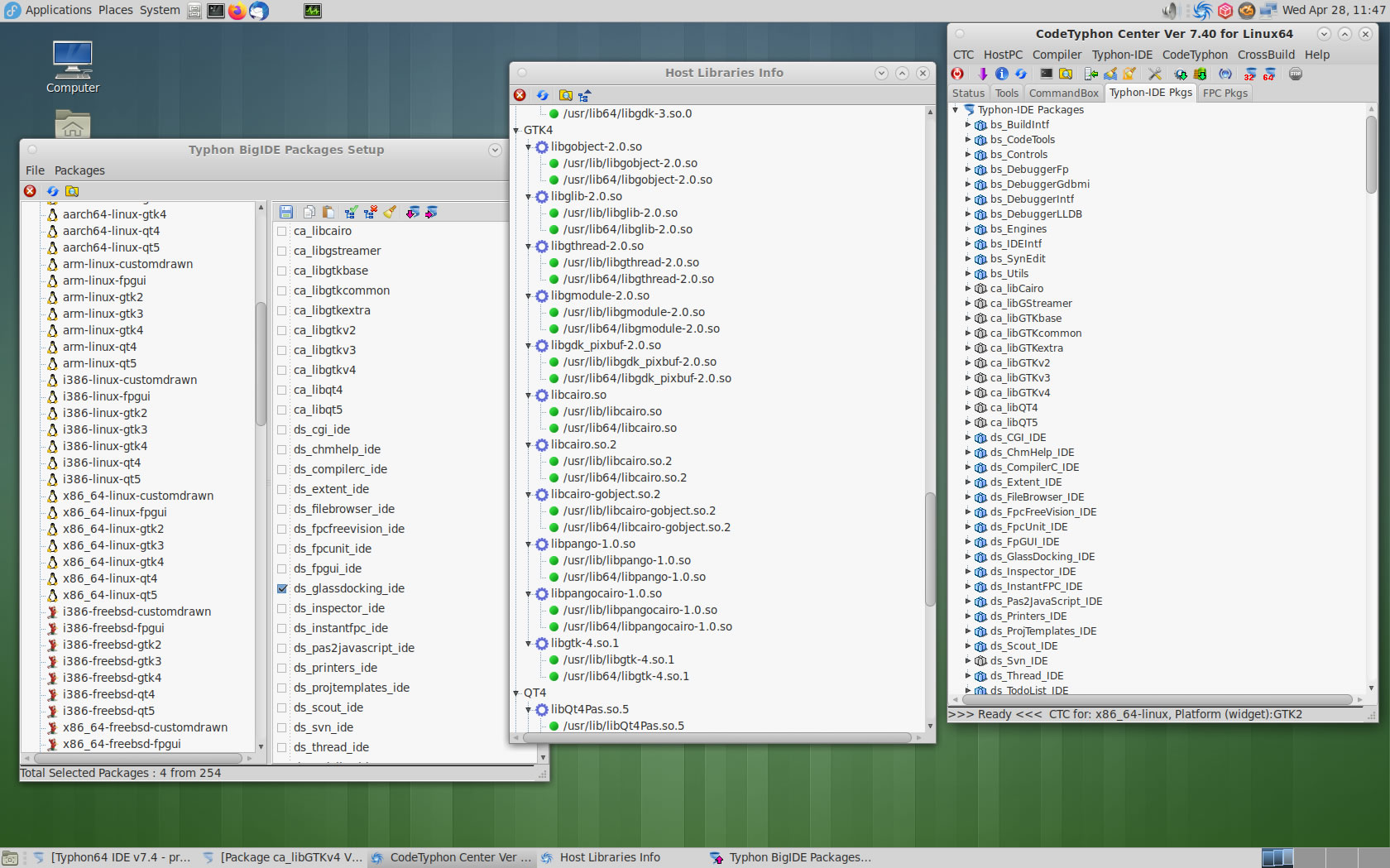Open the Firefox launcher in top panel
Screen dimensions: 1390x868
click(237, 11)
